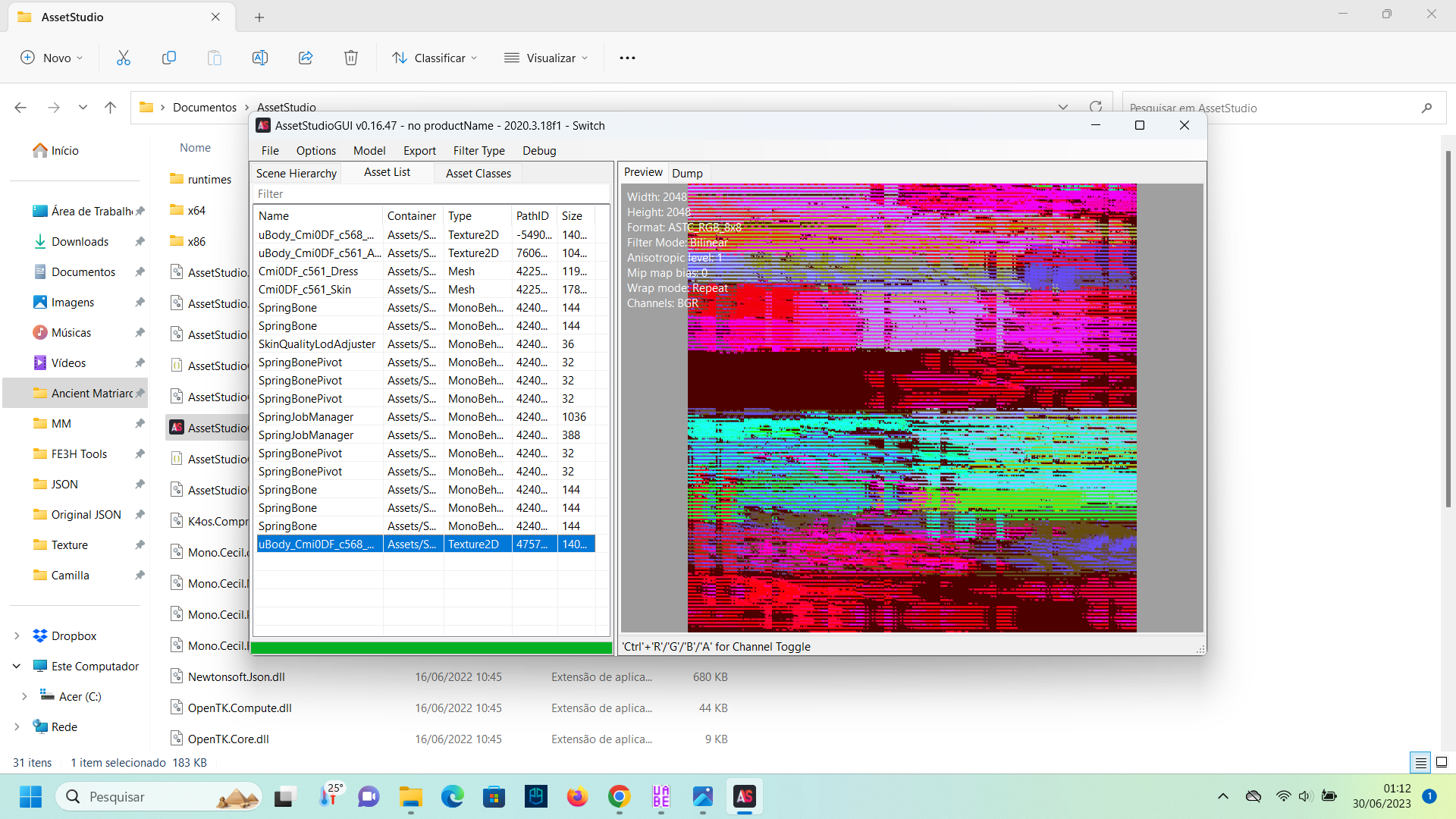Open the Debug menu in AssetStudioGUI
1456x819 pixels.
[539, 150]
